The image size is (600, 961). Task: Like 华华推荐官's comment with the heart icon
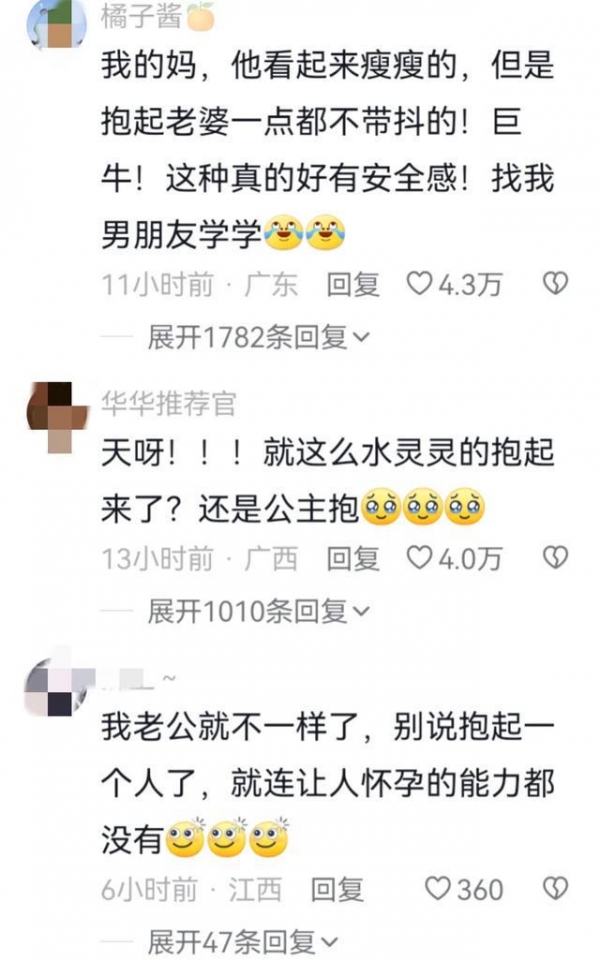(x=420, y=557)
